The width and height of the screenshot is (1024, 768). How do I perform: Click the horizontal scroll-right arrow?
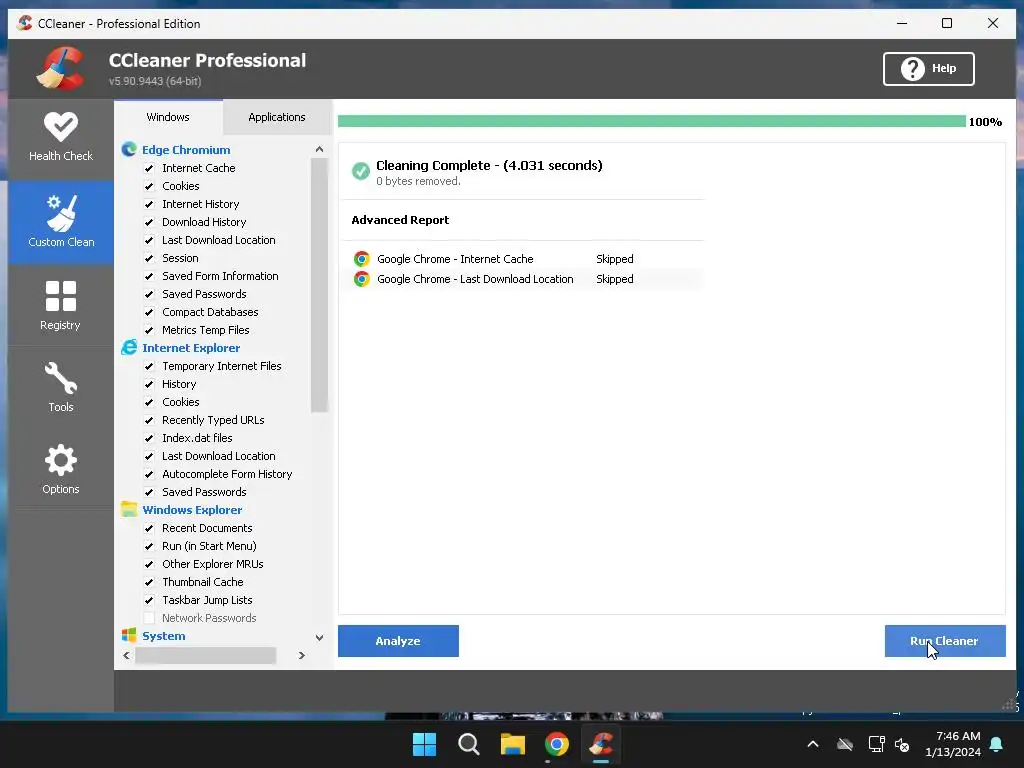[x=302, y=655]
